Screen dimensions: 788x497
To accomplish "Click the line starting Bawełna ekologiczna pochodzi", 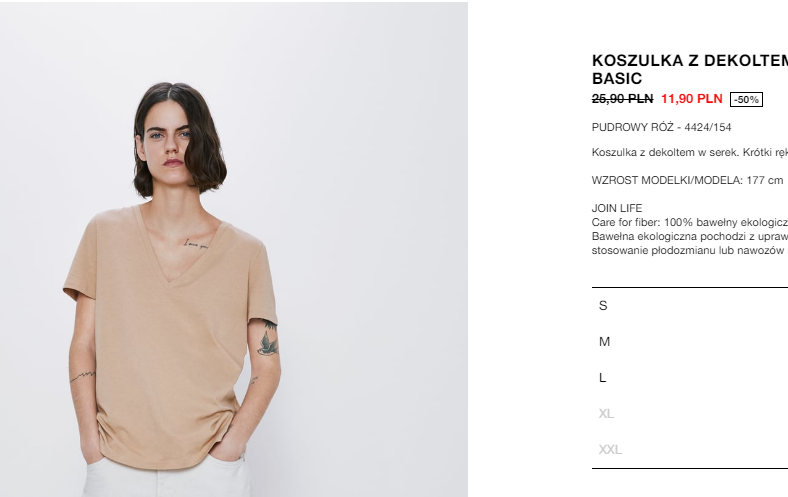I will pos(690,236).
